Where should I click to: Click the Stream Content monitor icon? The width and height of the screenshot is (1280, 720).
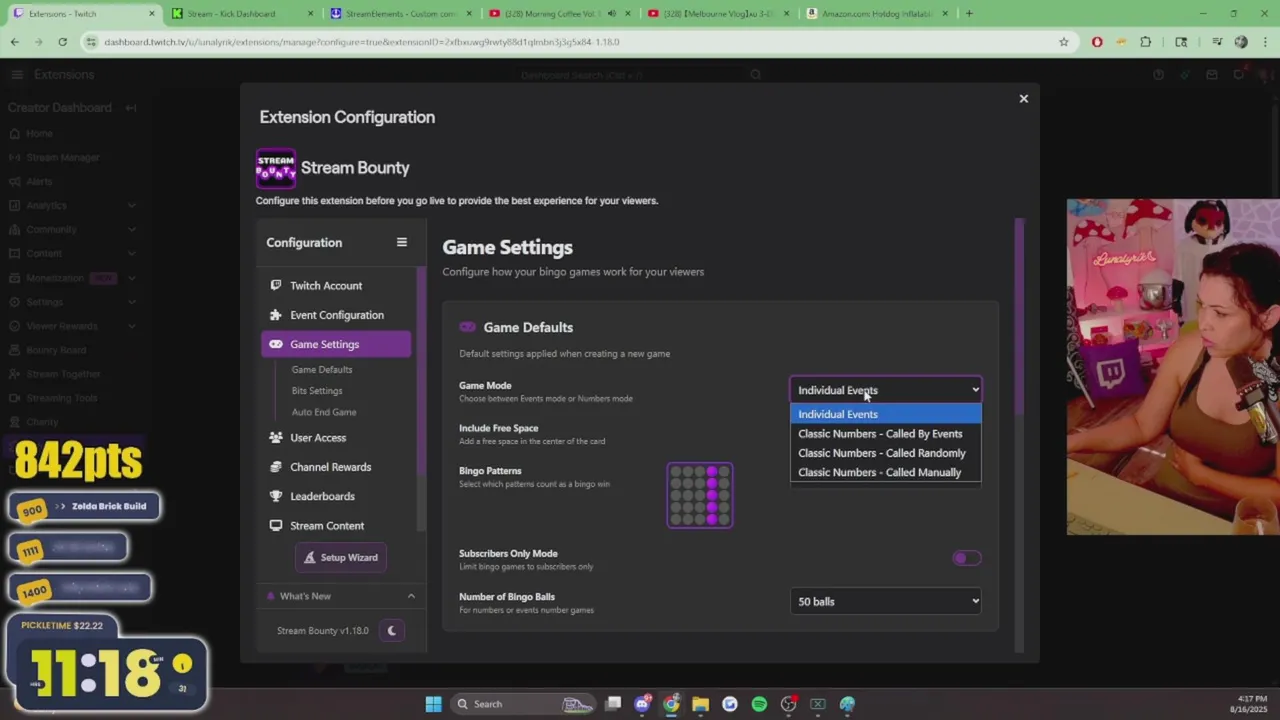tap(276, 526)
